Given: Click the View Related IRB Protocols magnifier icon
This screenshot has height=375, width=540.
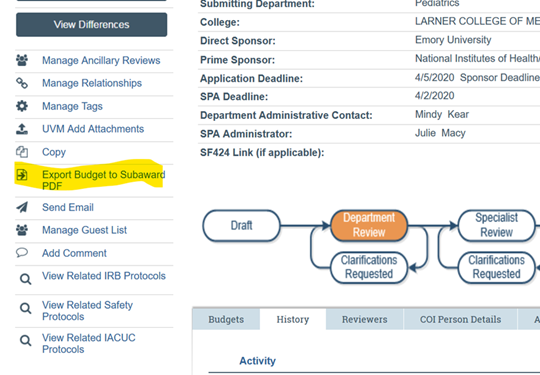Looking at the screenshot, I should click(x=25, y=279).
